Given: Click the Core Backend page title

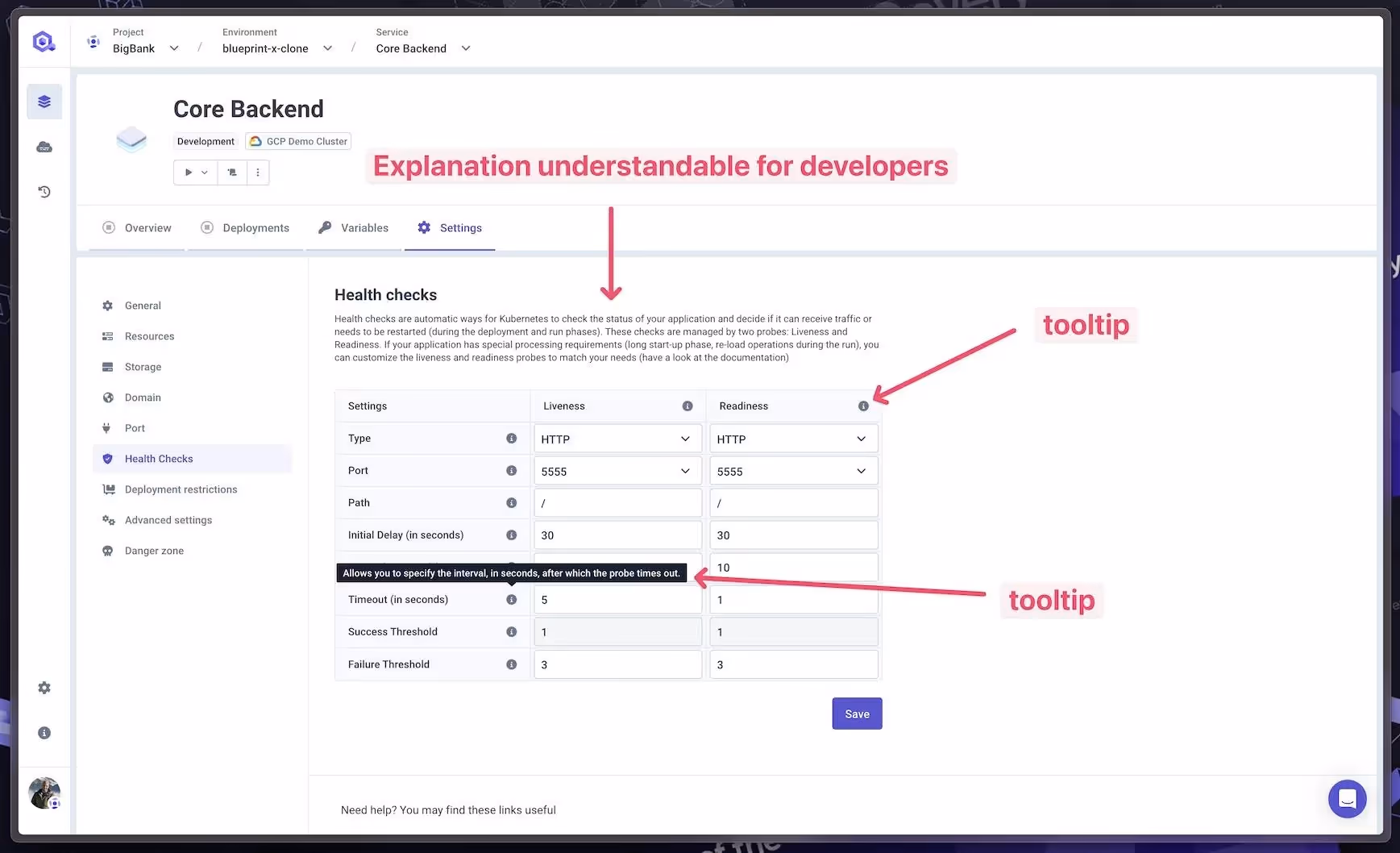Looking at the screenshot, I should pos(248,109).
